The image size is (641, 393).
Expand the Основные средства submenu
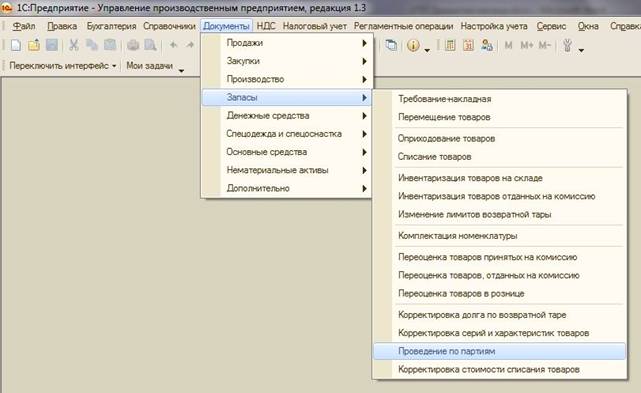(287, 152)
